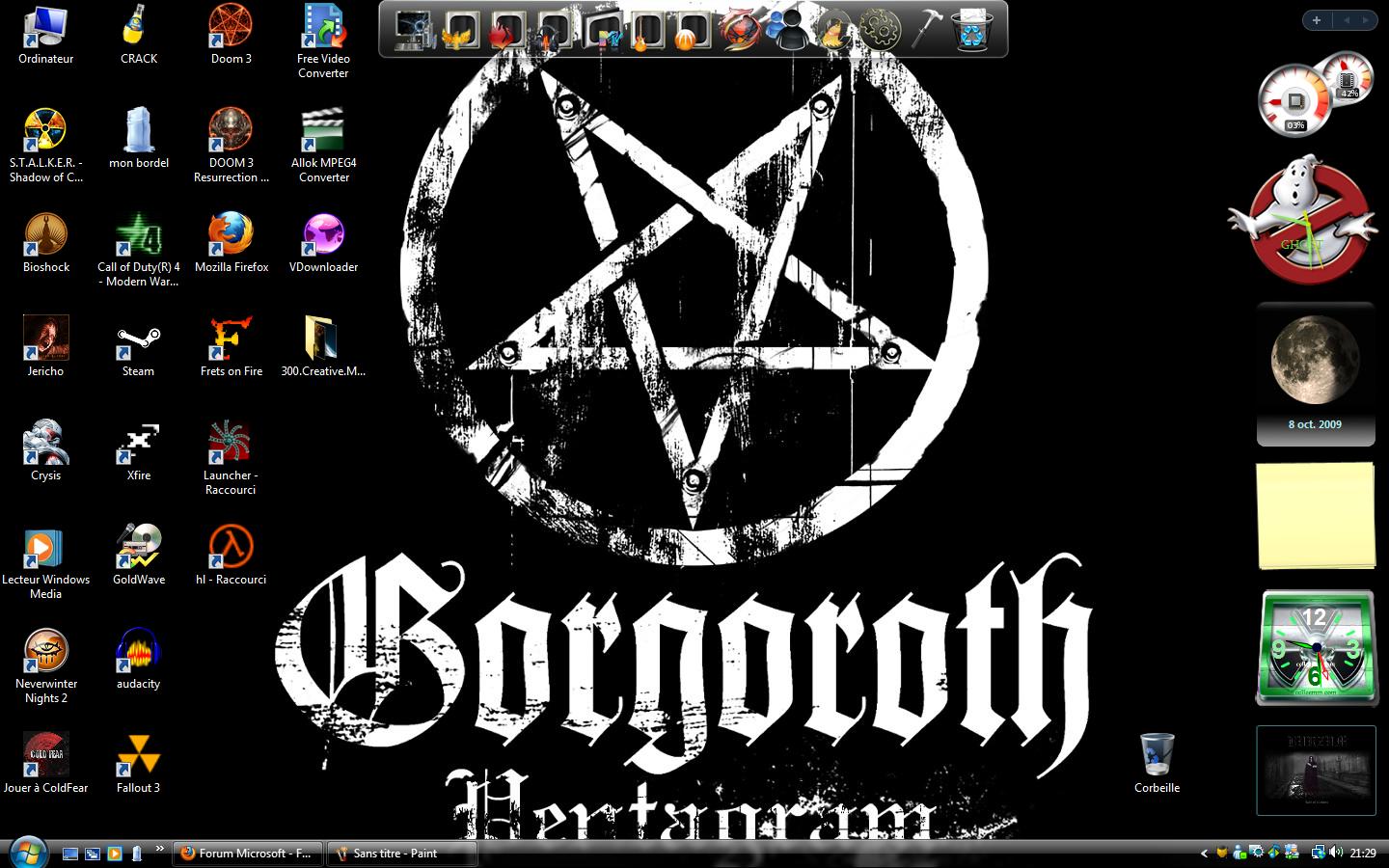Screen dimensions: 1389x868
Task: Open the GoldWave shortcut
Action: click(x=138, y=550)
